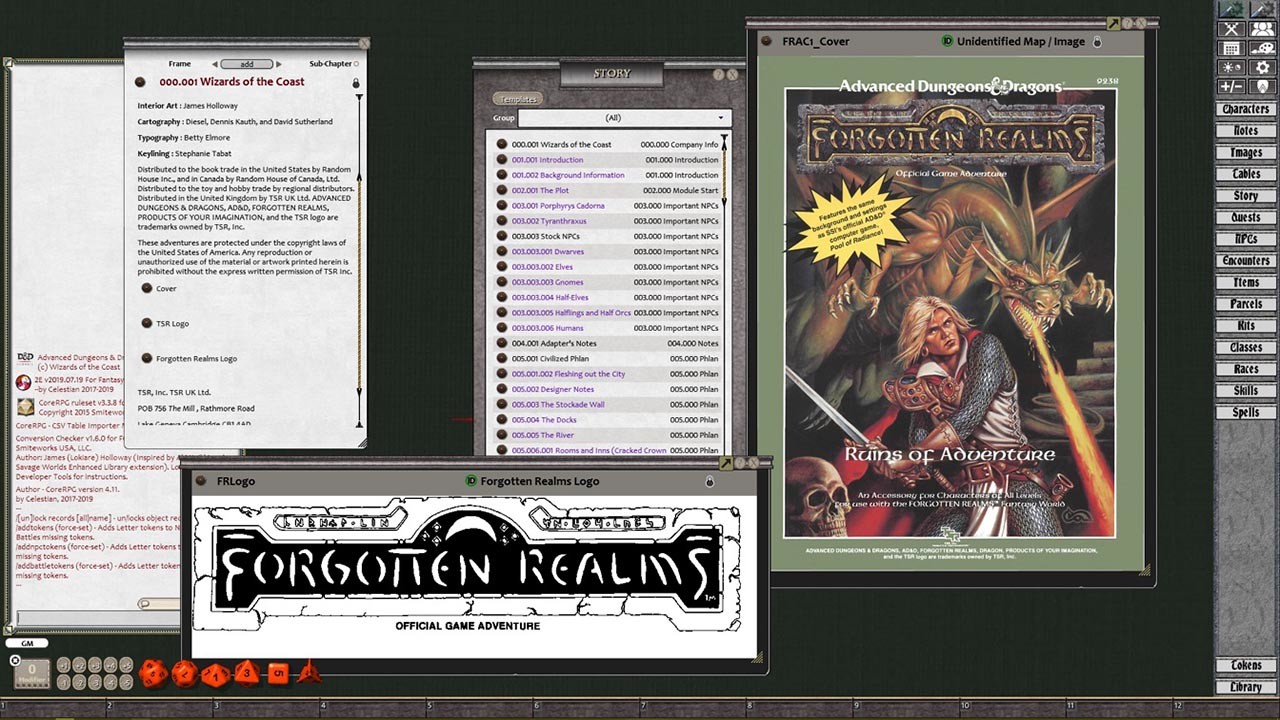Image resolution: width=1280 pixels, height=720 pixels.
Task: Click the Sub-Chapter arrow in the frame toolbar
Action: click(357, 63)
